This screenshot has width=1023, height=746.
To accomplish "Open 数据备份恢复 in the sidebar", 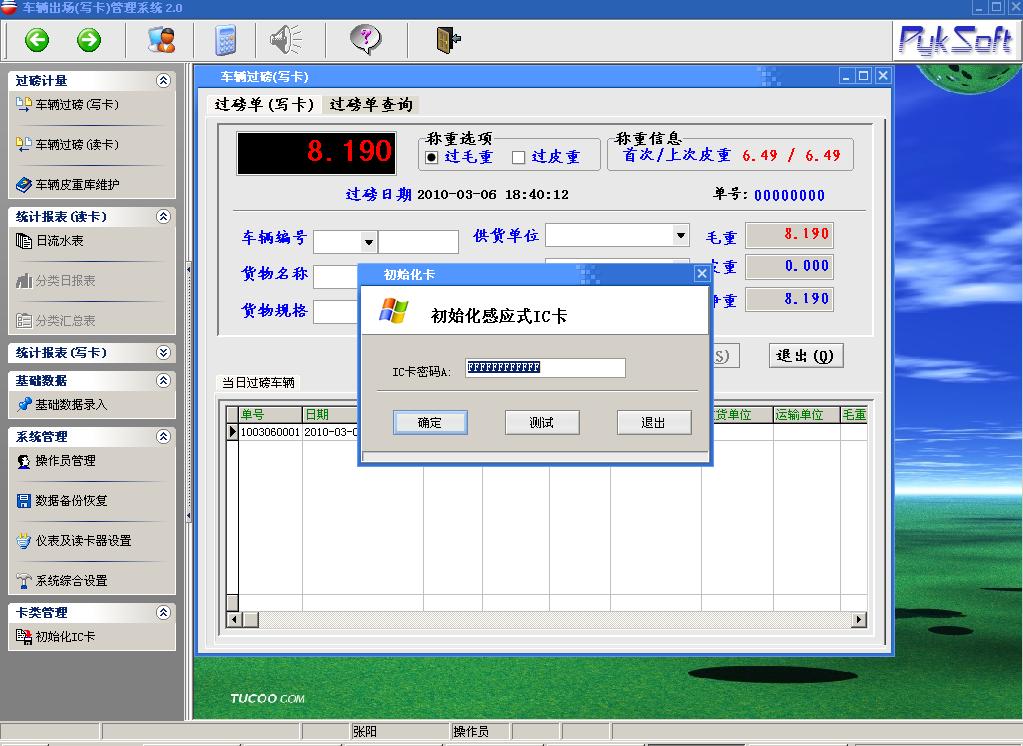I will pos(71,501).
